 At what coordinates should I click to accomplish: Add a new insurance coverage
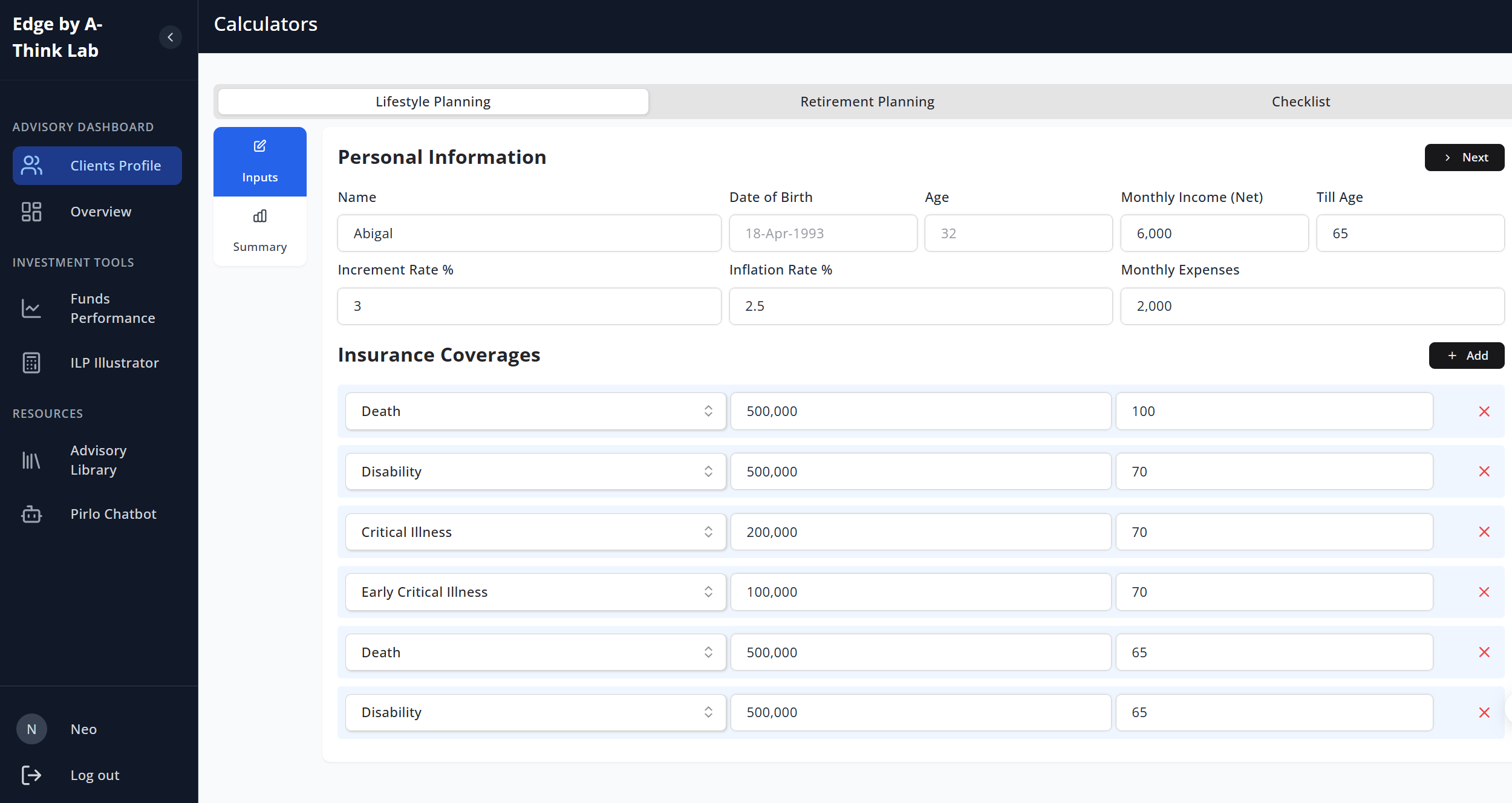click(x=1467, y=356)
